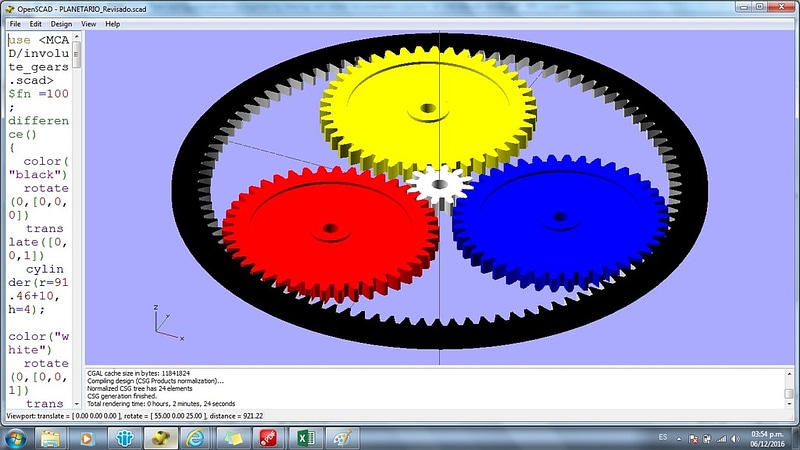Click the ES language indicator
This screenshot has width=800, height=450.
tap(662, 437)
